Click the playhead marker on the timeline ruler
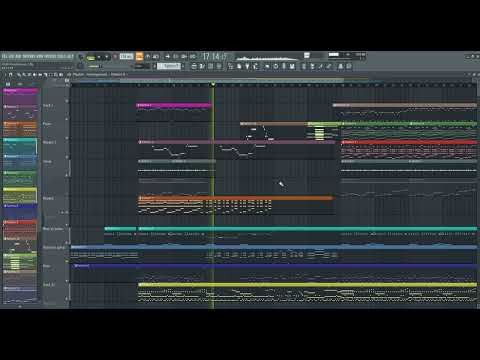 213,85
